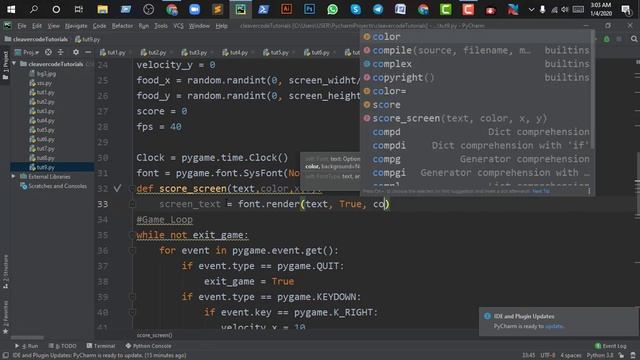Click the volume icon in system tray

[564, 9]
